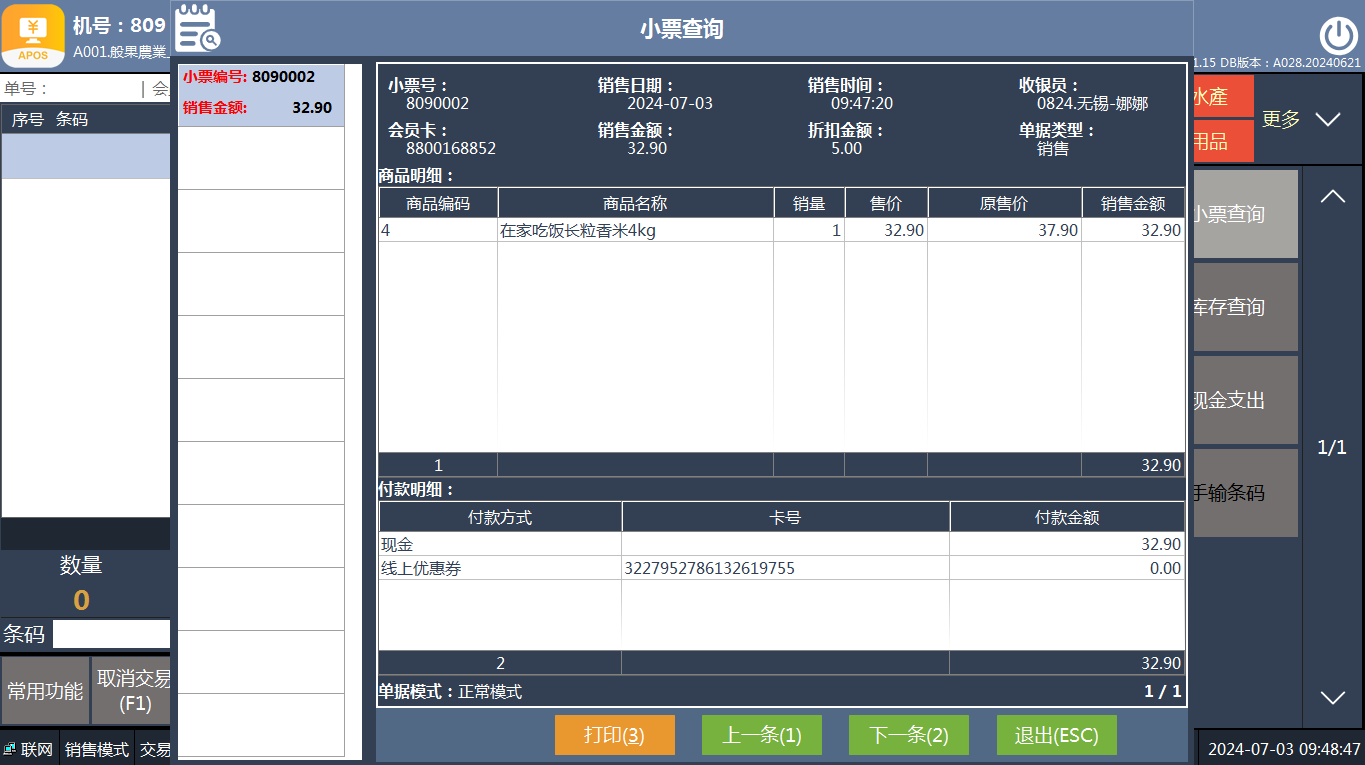1365x765 pixels.
Task: Go to previous receipt 上一条(1)
Action: coord(761,735)
